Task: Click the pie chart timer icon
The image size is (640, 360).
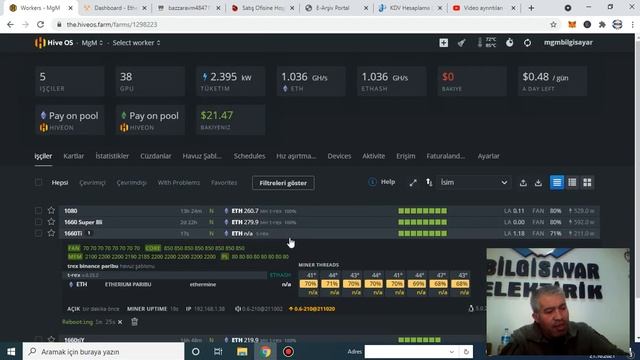Action: tap(509, 42)
